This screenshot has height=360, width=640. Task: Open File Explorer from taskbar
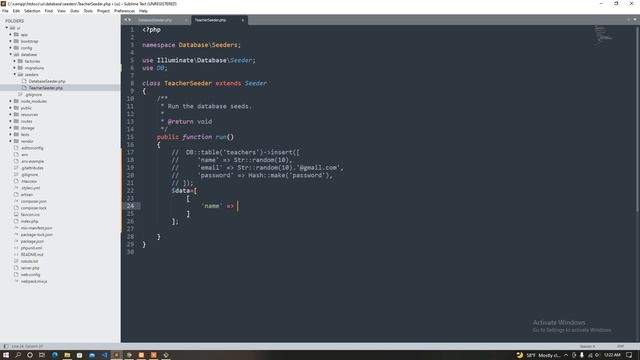67,355
